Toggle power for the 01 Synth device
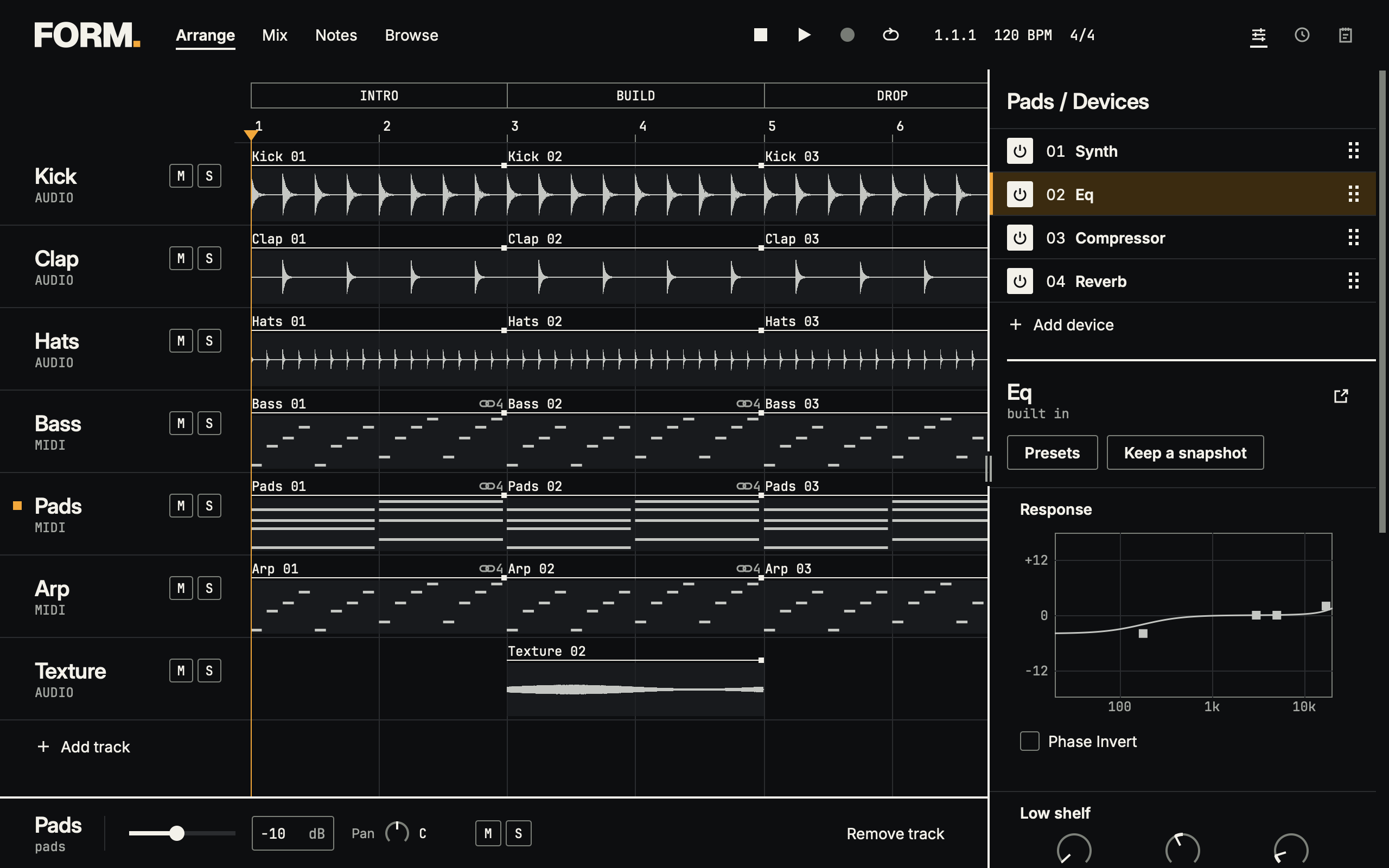 coord(1020,151)
